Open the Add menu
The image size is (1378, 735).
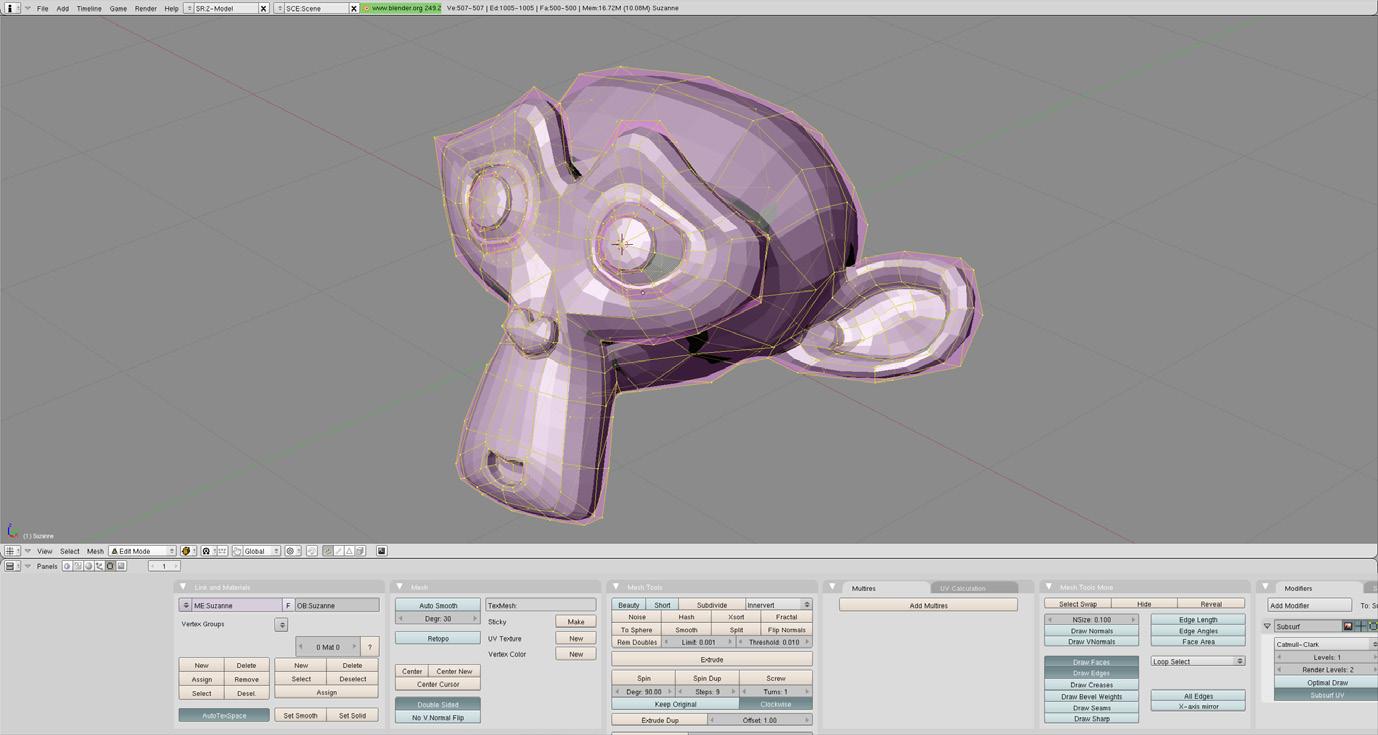[x=62, y=8]
